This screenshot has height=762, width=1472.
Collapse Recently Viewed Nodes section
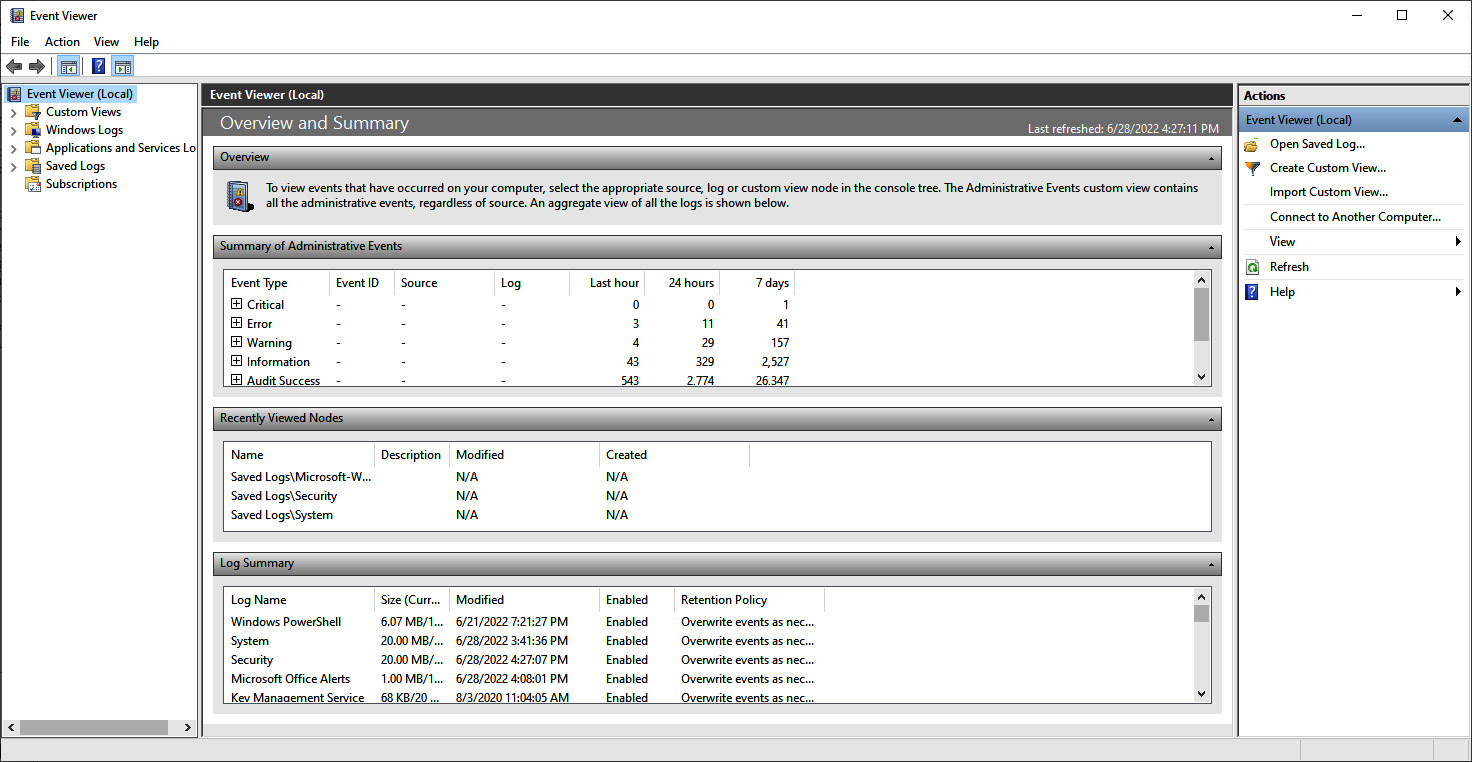(1212, 419)
